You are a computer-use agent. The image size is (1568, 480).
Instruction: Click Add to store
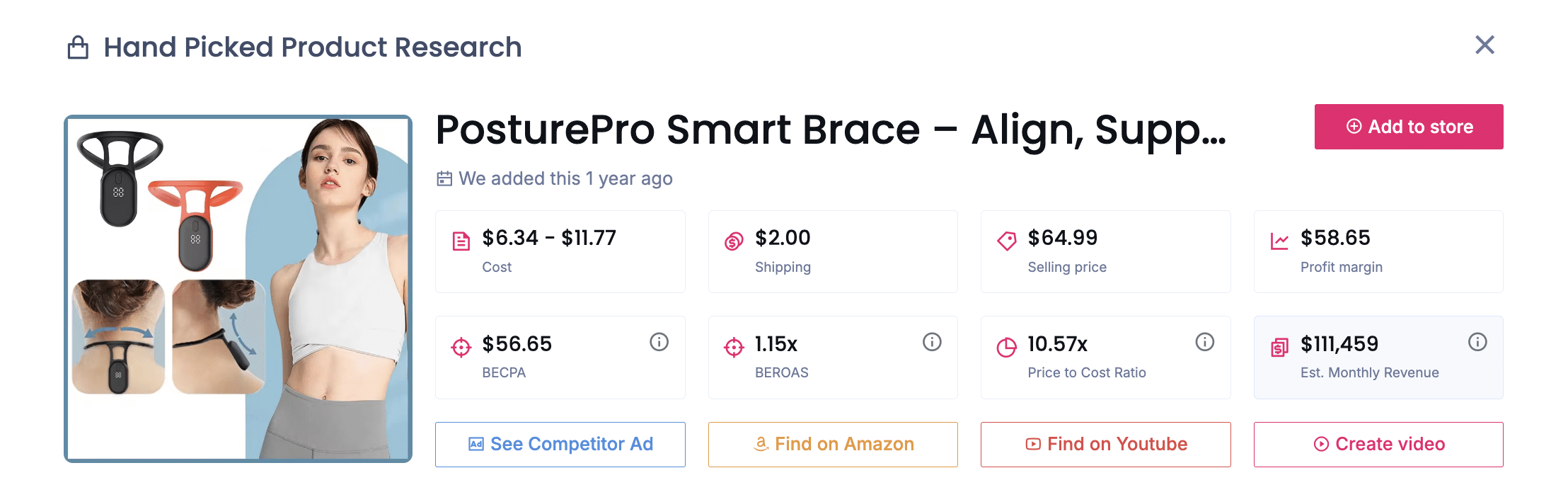(1408, 127)
